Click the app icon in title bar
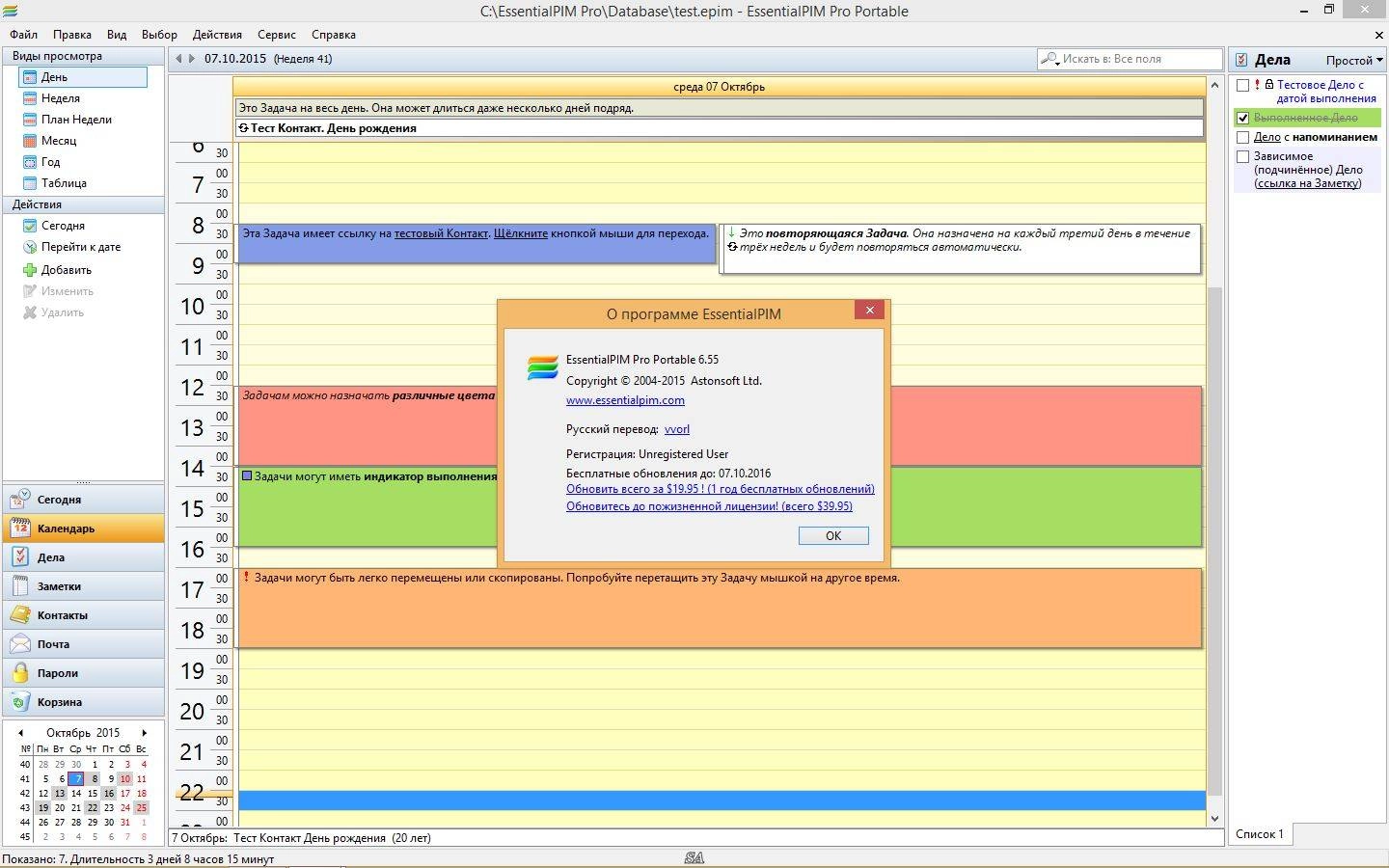This screenshot has width=1389, height=868. (x=10, y=11)
